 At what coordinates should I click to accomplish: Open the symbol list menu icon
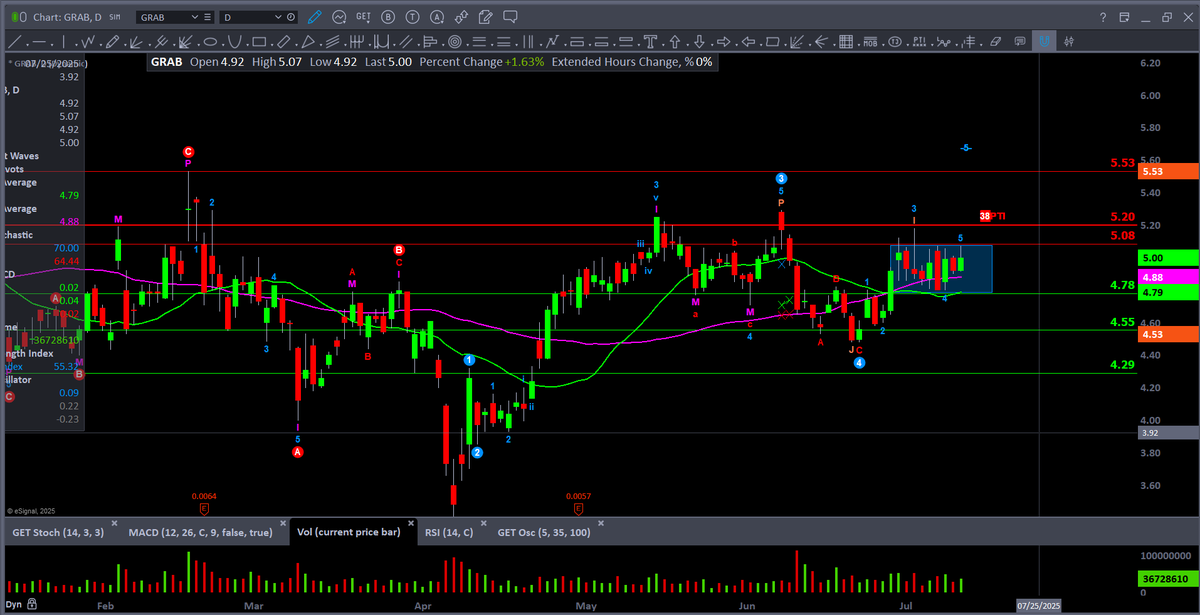click(x=207, y=17)
